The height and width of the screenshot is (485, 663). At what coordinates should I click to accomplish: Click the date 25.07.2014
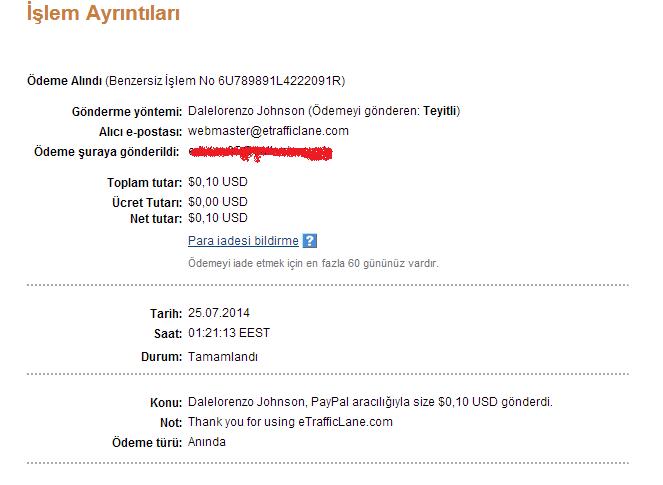click(x=219, y=313)
